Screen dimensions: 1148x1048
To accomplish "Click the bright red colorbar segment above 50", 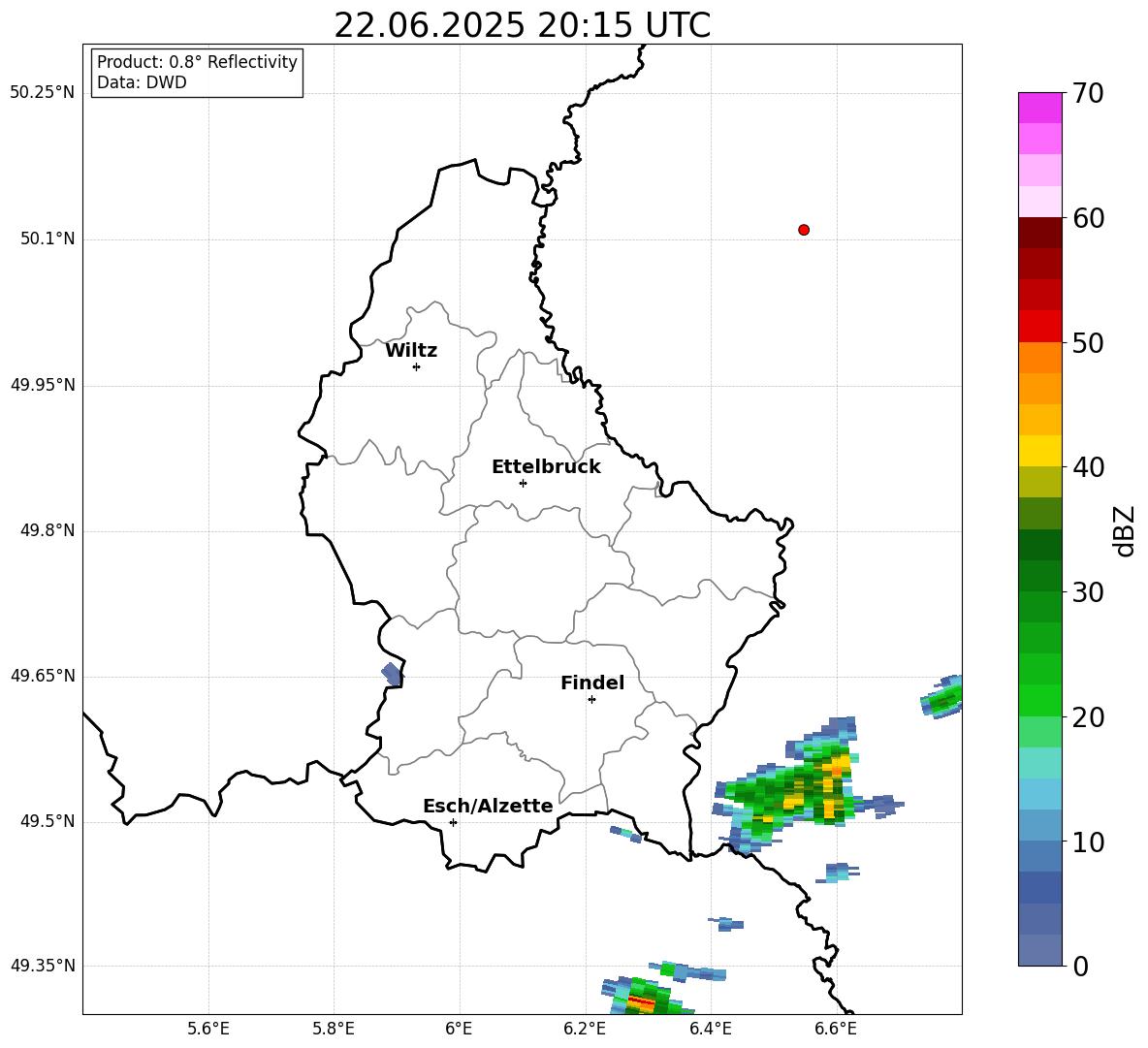I will (x=1039, y=327).
